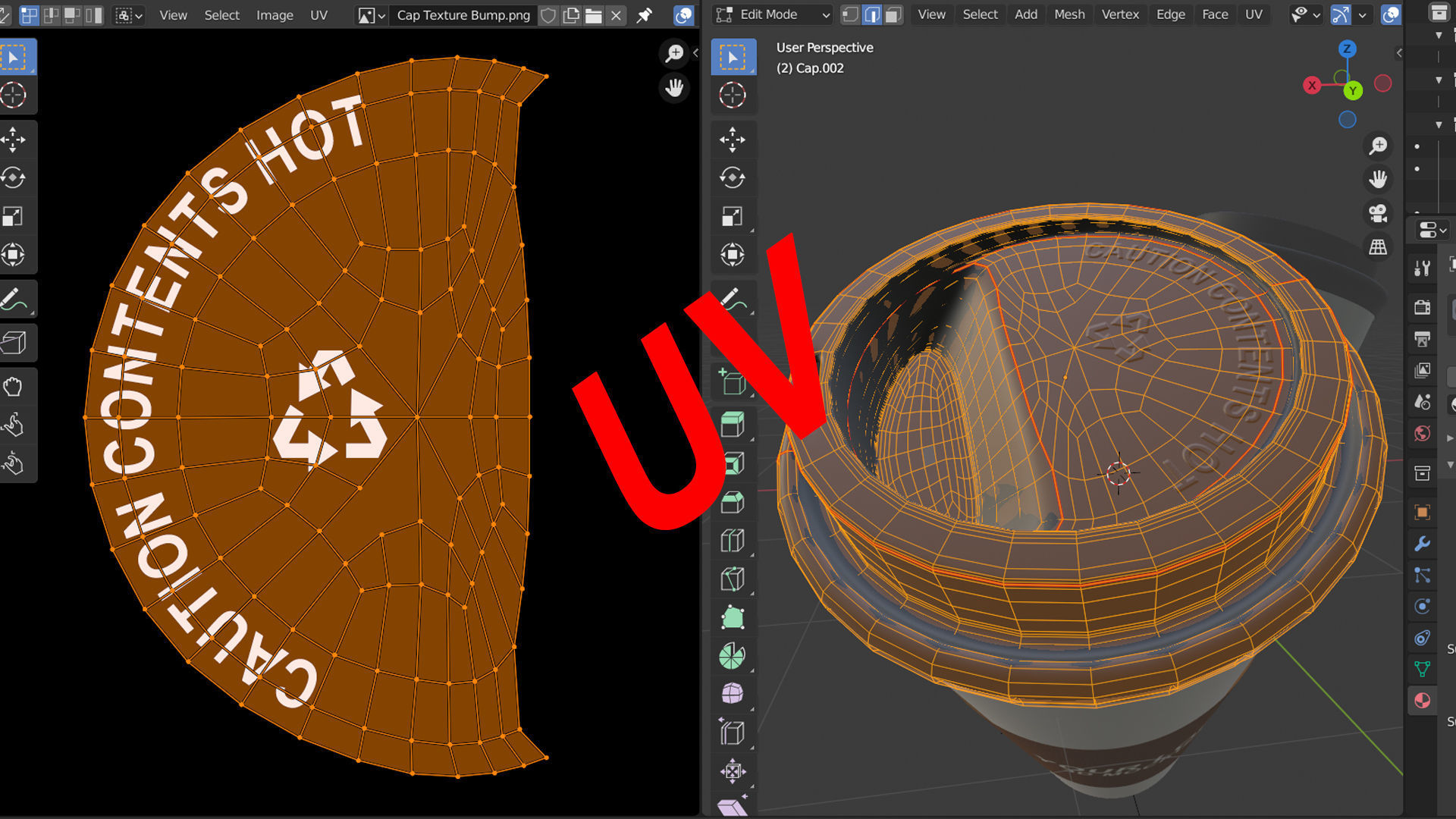This screenshot has height=819, width=1456.
Task: Open the Vertex menu
Action: click(1120, 14)
